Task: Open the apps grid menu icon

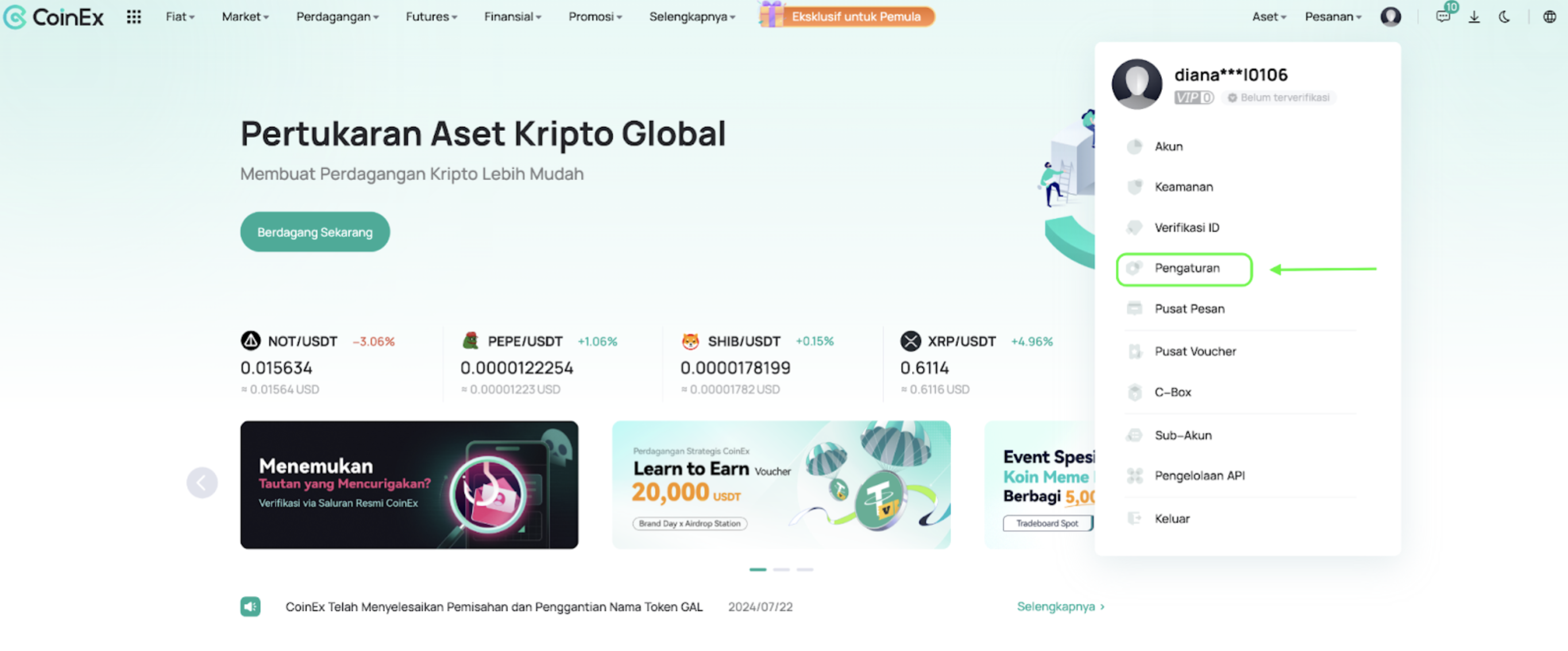Action: pyautogui.click(x=134, y=17)
